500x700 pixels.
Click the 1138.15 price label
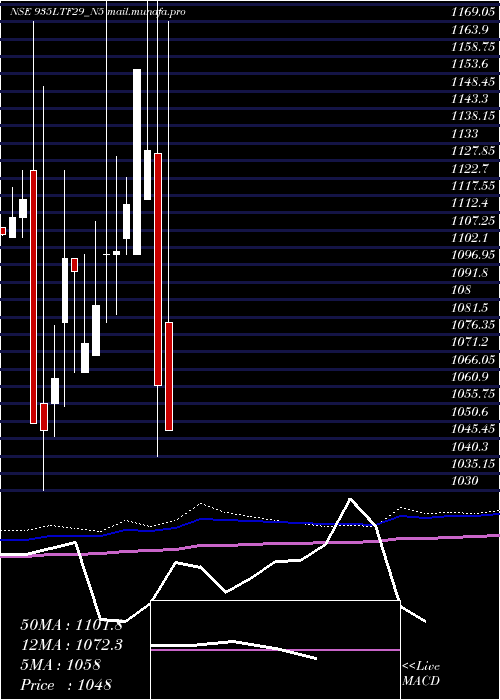click(473, 117)
